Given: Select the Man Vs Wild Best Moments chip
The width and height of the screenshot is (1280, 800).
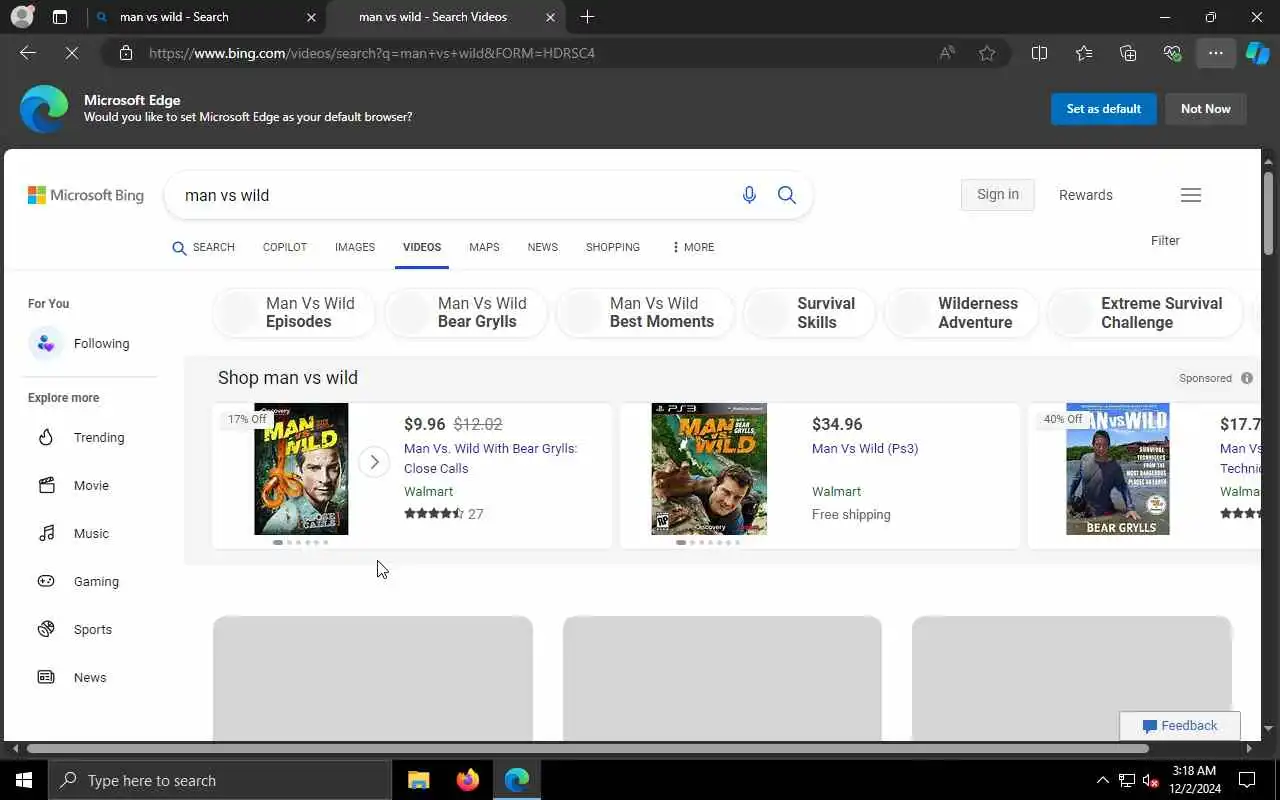Looking at the screenshot, I should click(x=645, y=313).
